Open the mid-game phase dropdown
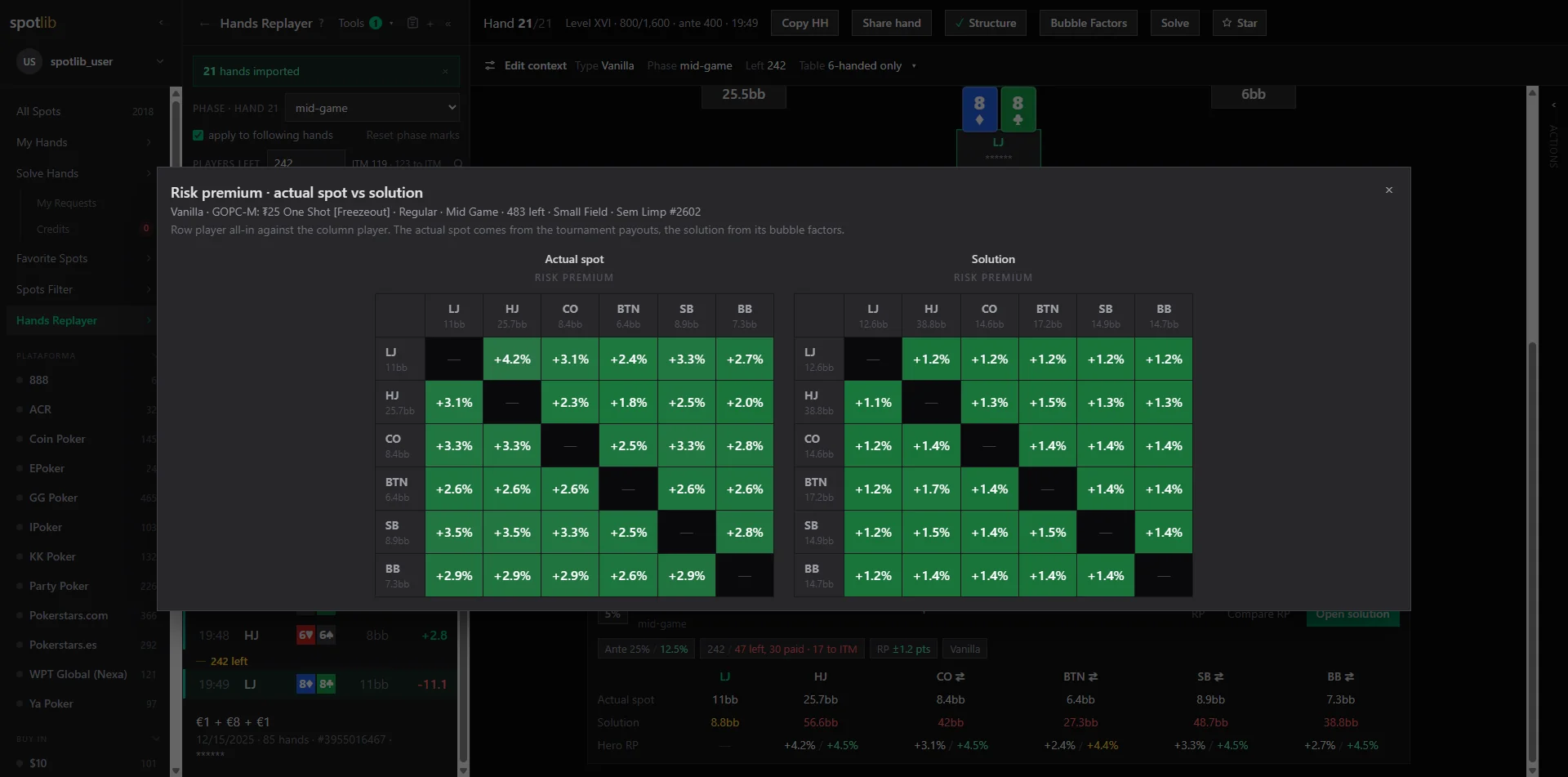 (x=372, y=108)
